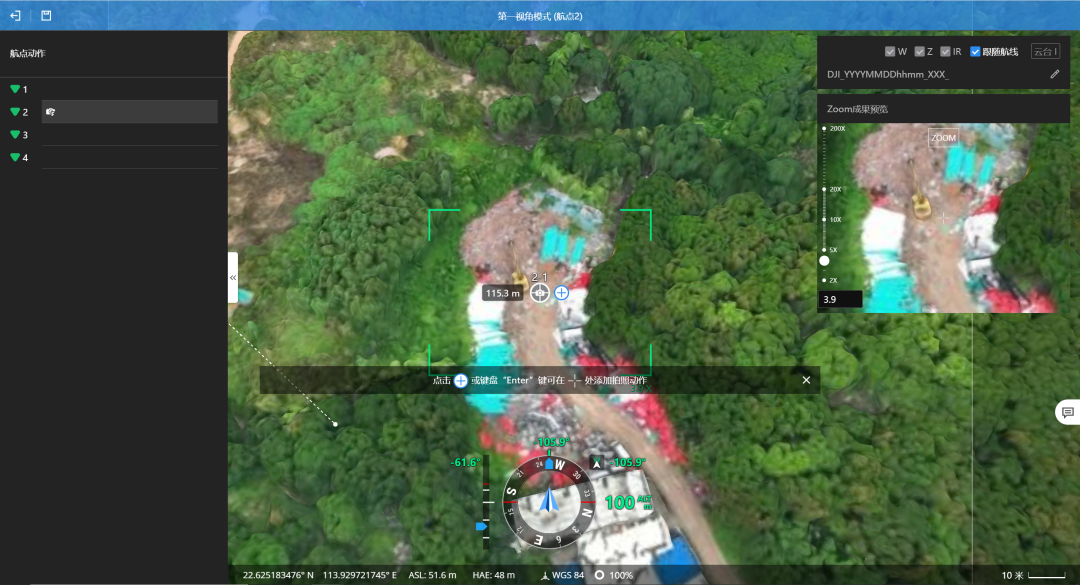Toggle the IR camera checkbox
The image size is (1080, 585).
tap(945, 52)
